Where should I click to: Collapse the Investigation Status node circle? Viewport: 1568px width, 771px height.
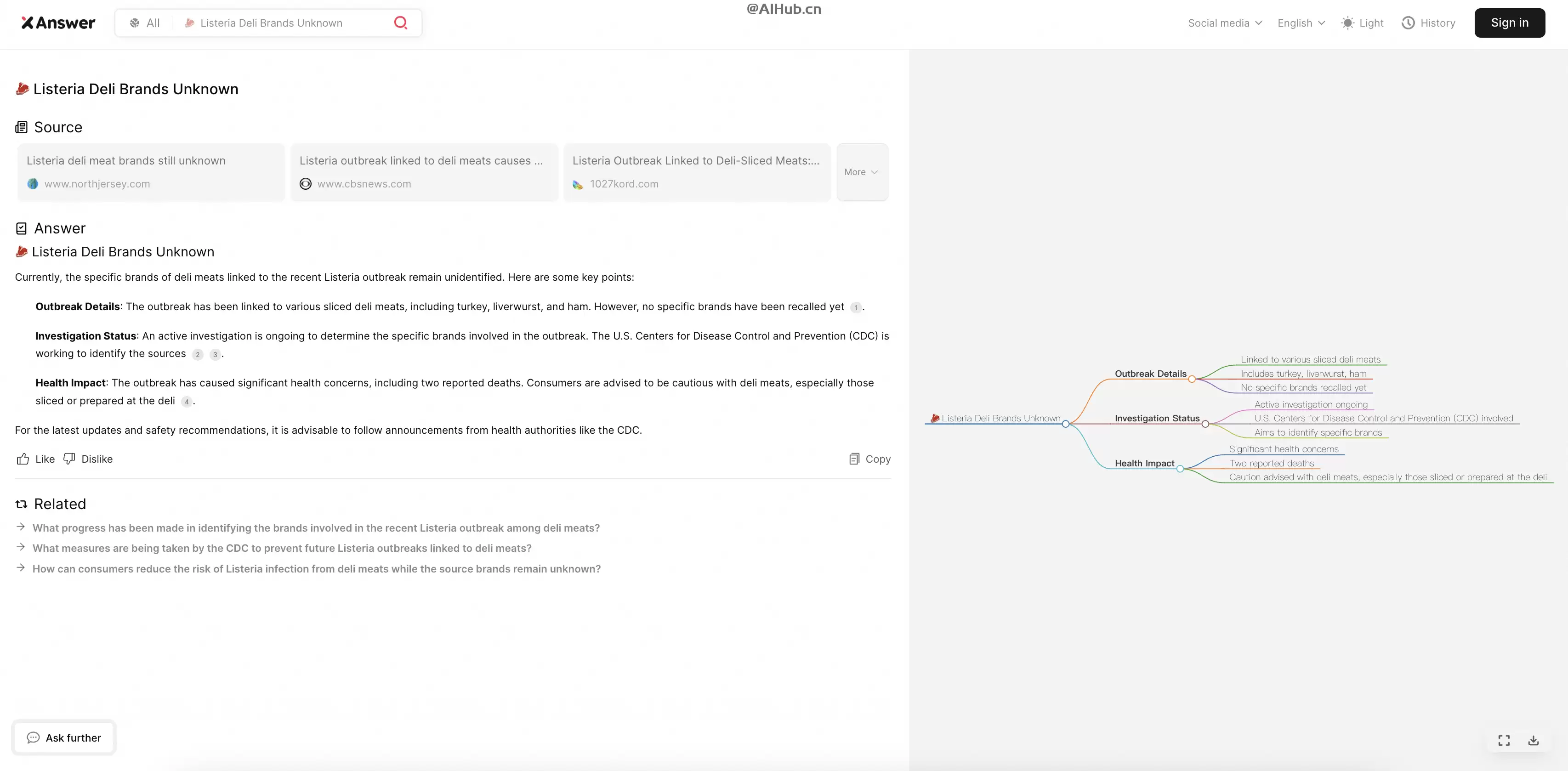click(1205, 424)
